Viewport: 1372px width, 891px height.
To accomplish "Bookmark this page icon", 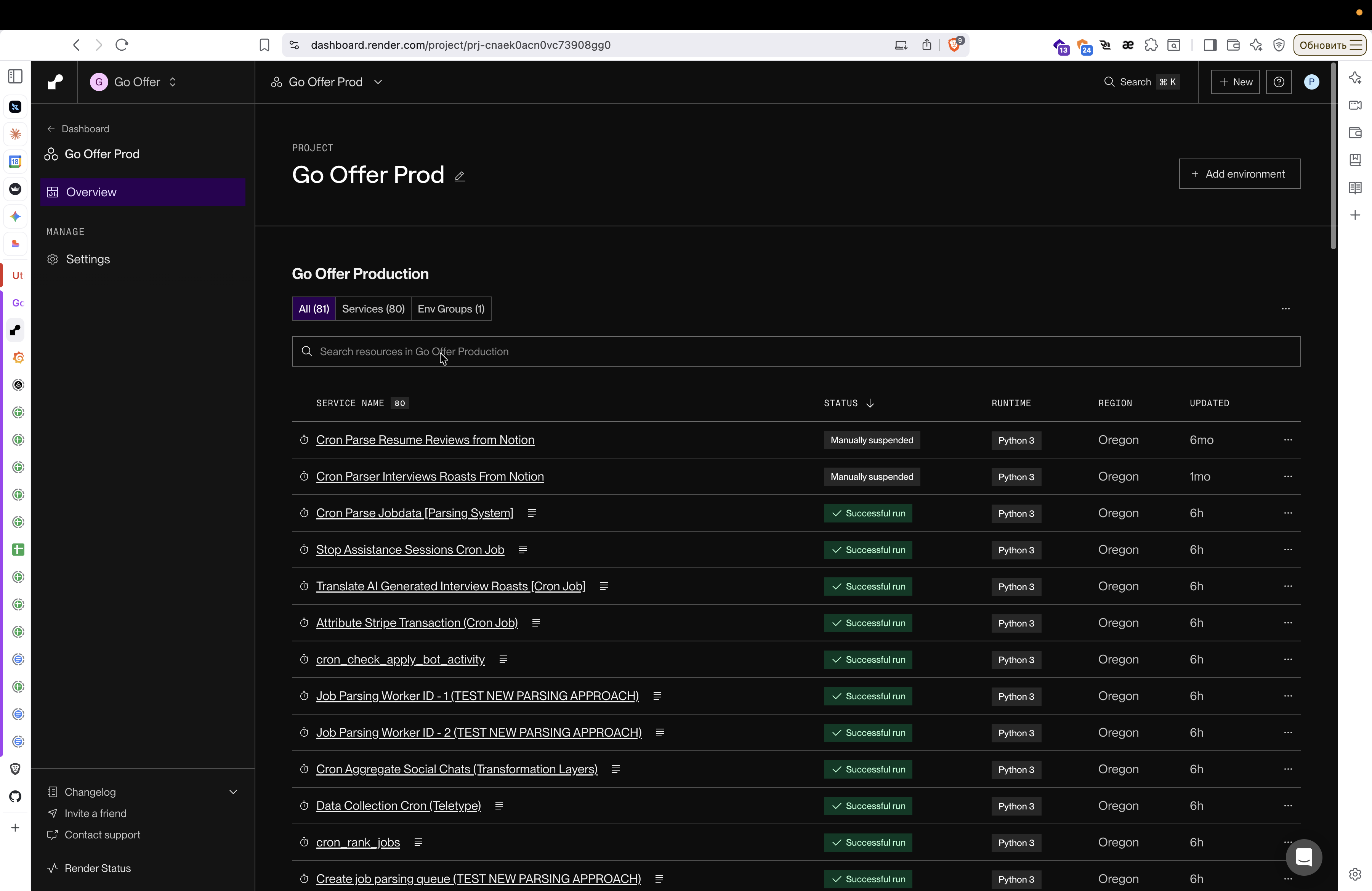I will coord(264,45).
